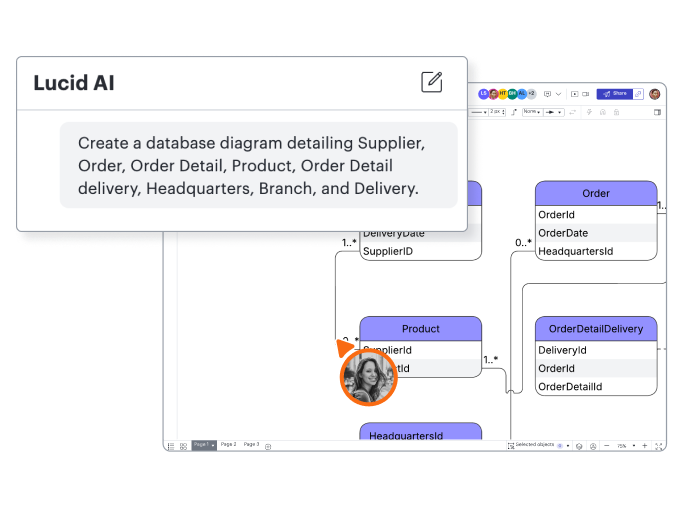Click the lightning bolt action icon
Image resolution: width=680 pixels, height=510 pixels.
pyautogui.click(x=589, y=112)
